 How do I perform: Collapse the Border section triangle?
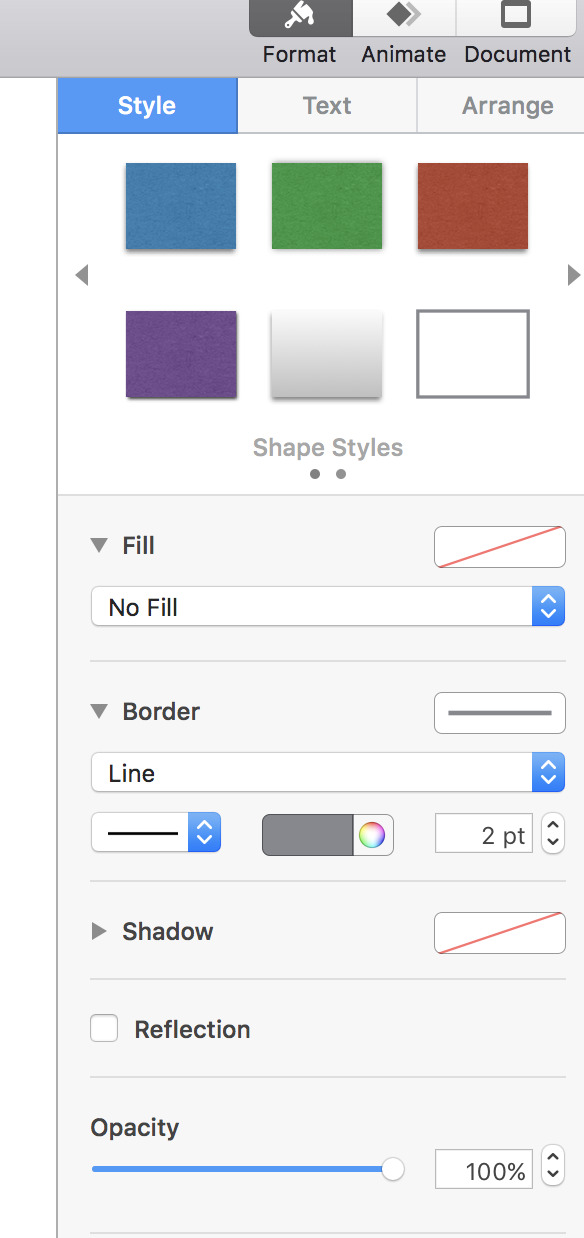point(98,712)
